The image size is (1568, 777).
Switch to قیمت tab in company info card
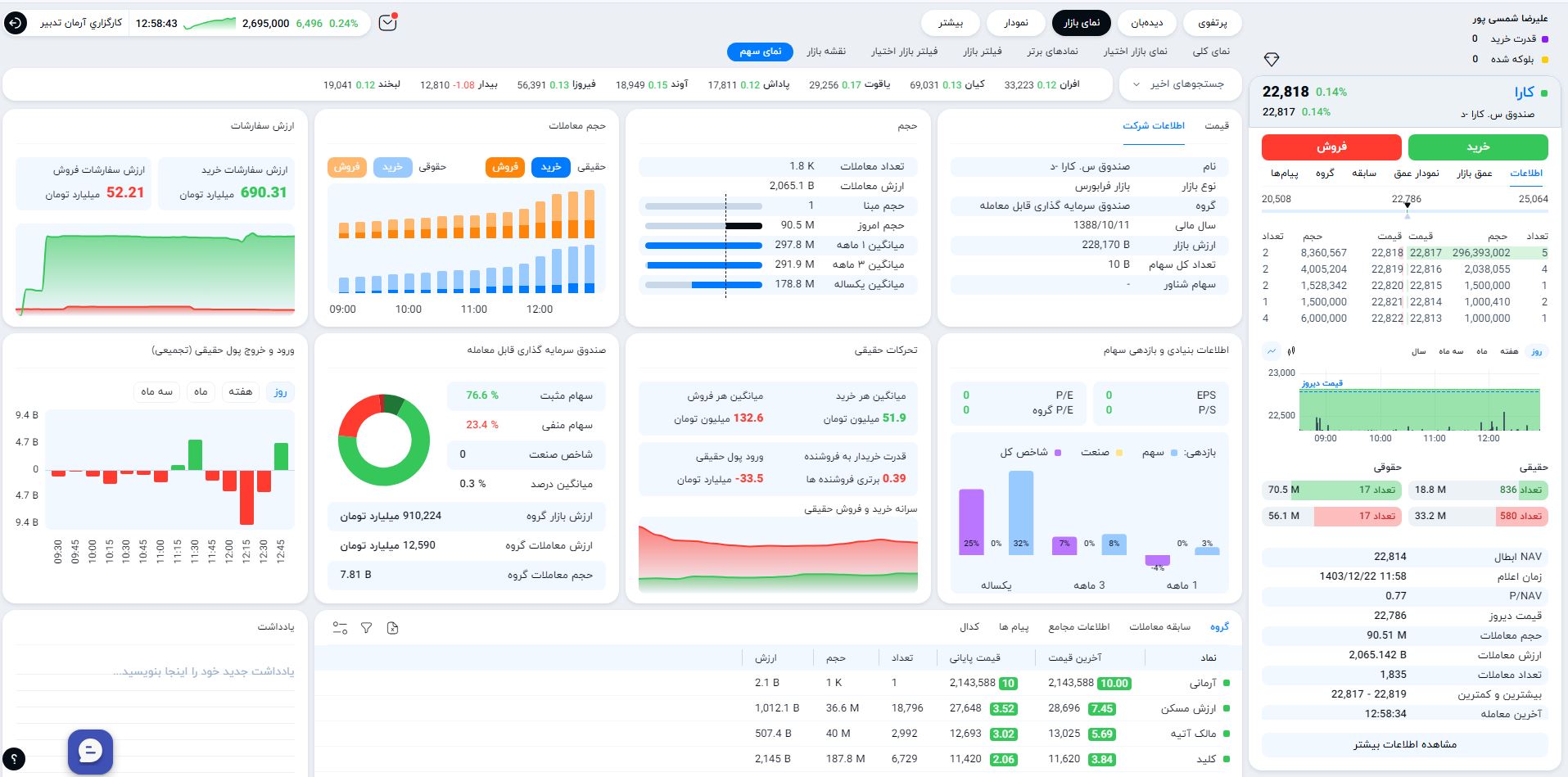[x=1217, y=126]
